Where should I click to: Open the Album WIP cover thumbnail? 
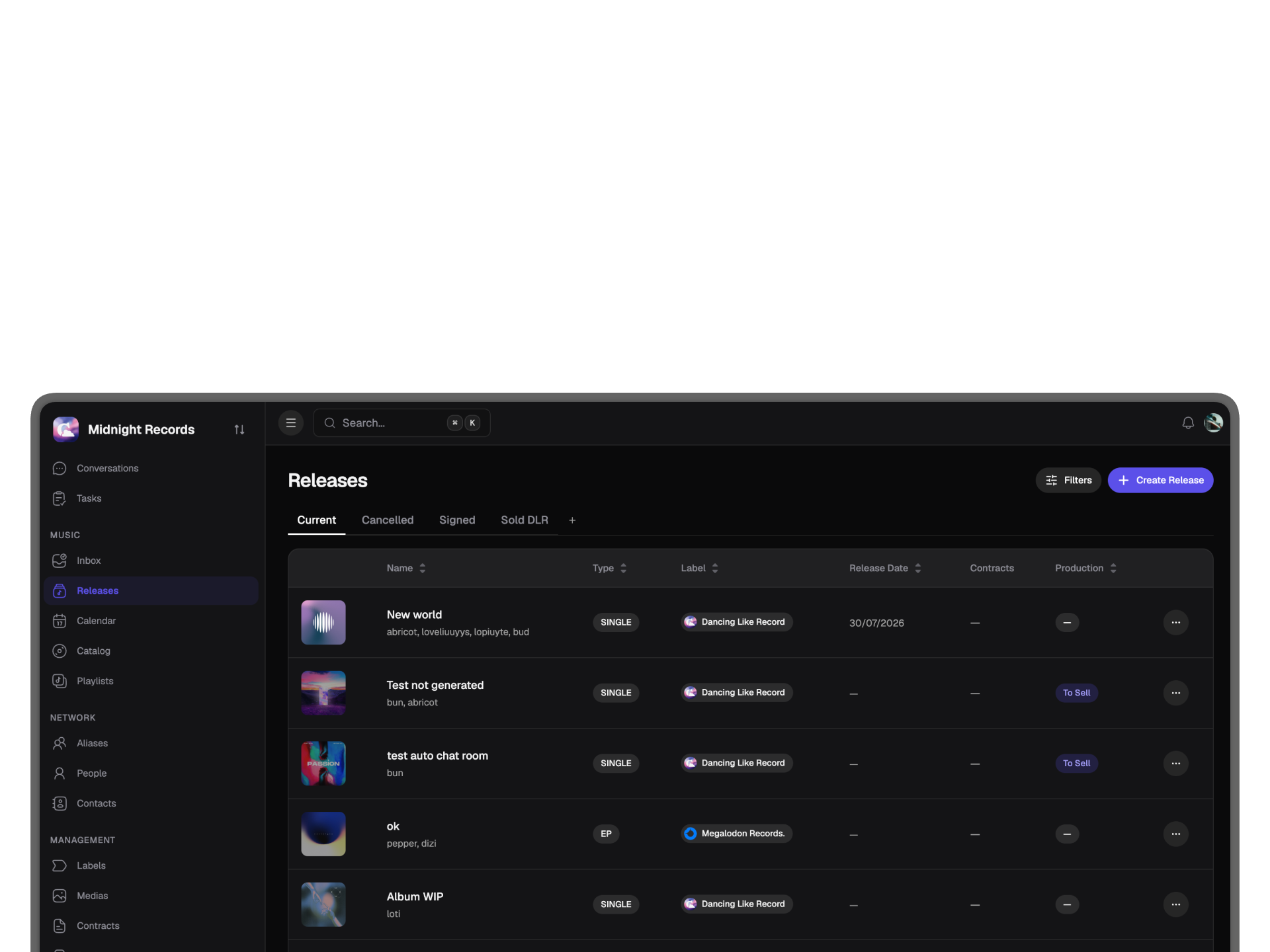(323, 904)
